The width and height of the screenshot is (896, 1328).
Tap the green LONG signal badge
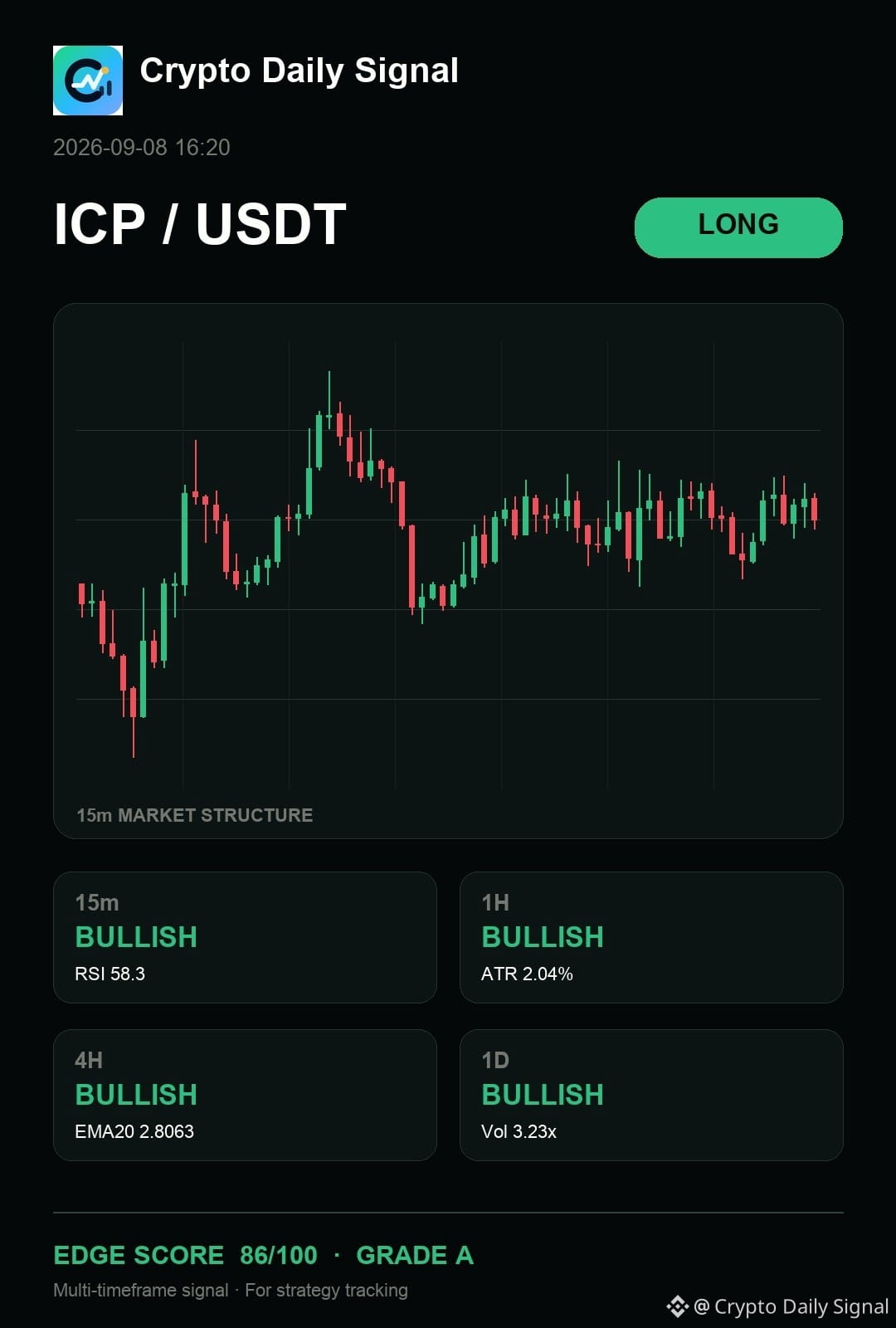738,227
